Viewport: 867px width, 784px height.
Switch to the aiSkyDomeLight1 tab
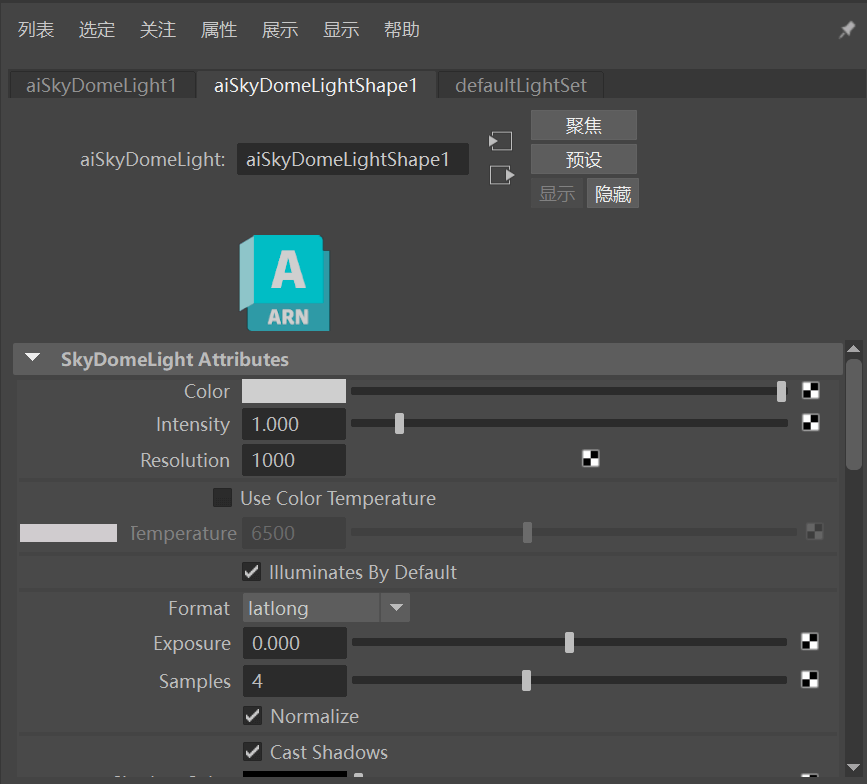pos(101,85)
